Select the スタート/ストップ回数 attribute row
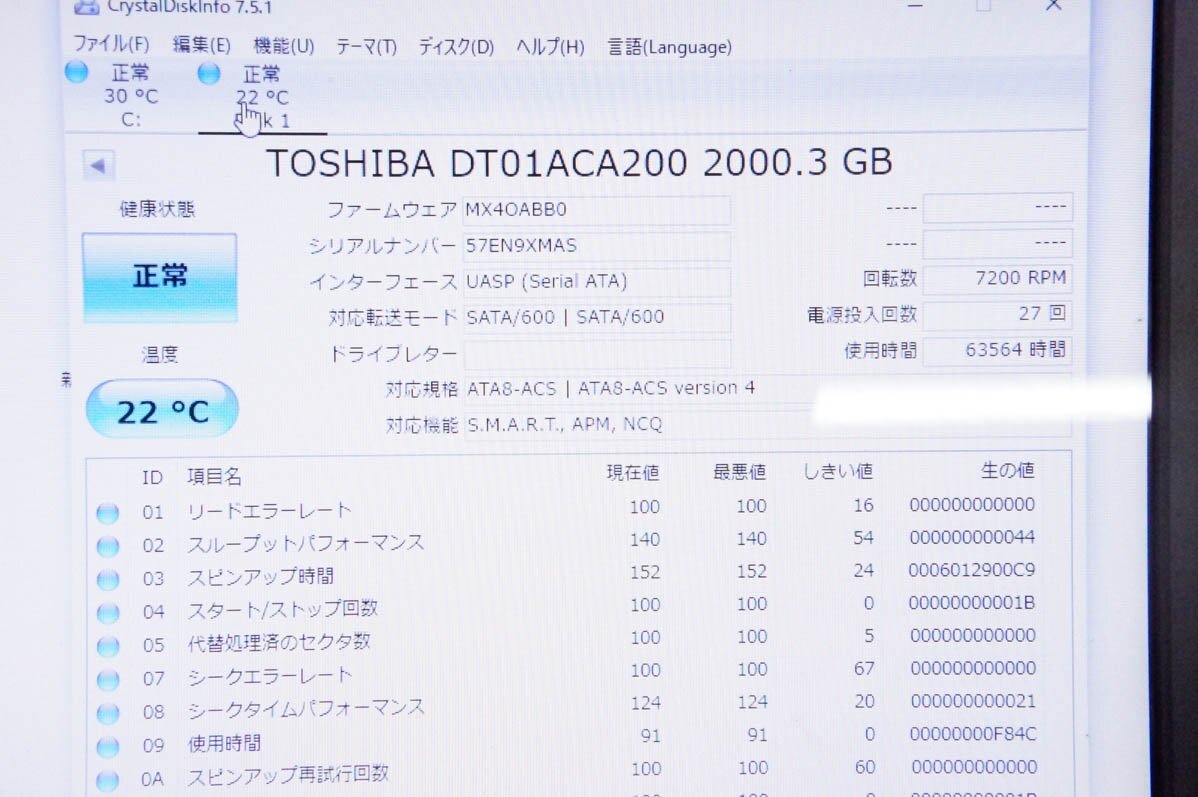This screenshot has height=797, width=1198. point(578,607)
